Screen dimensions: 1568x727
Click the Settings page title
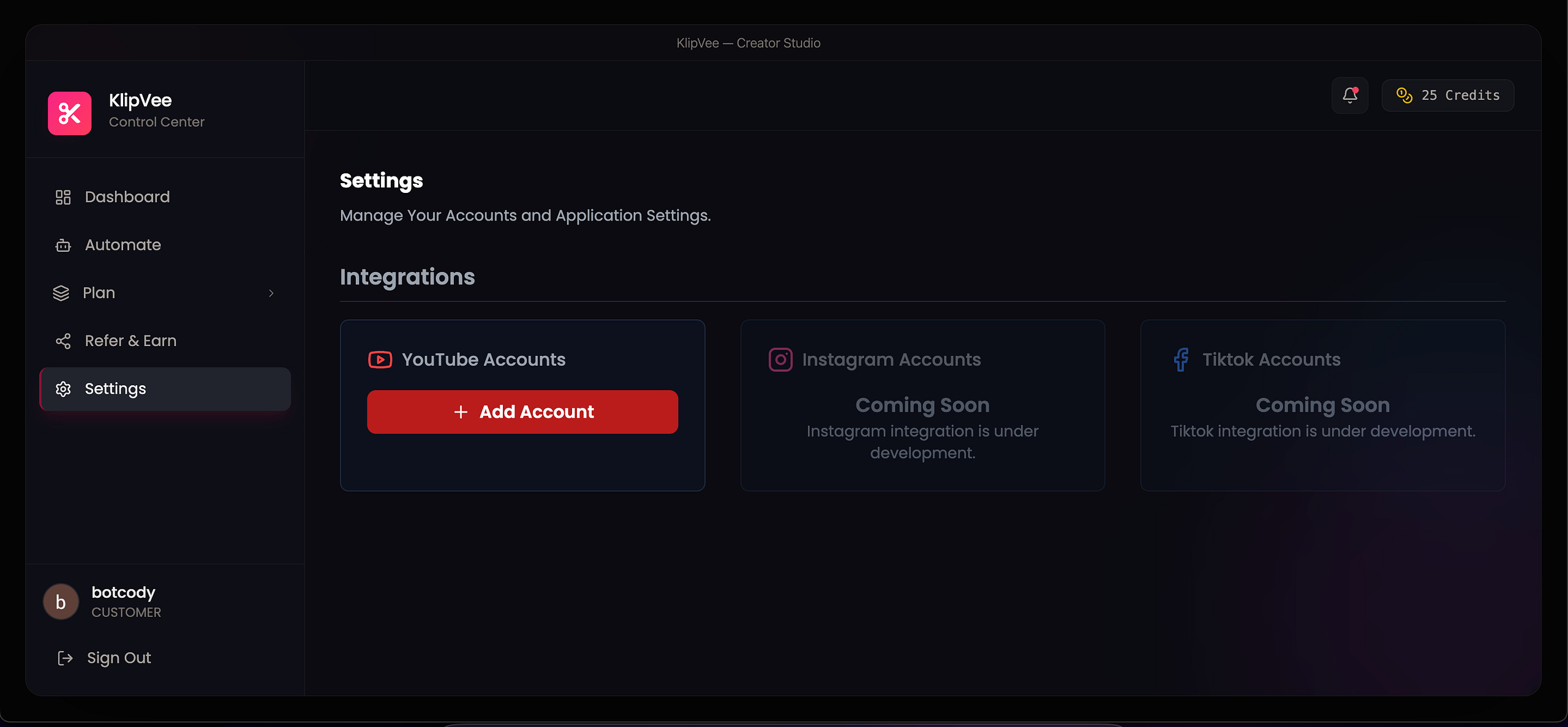(382, 181)
